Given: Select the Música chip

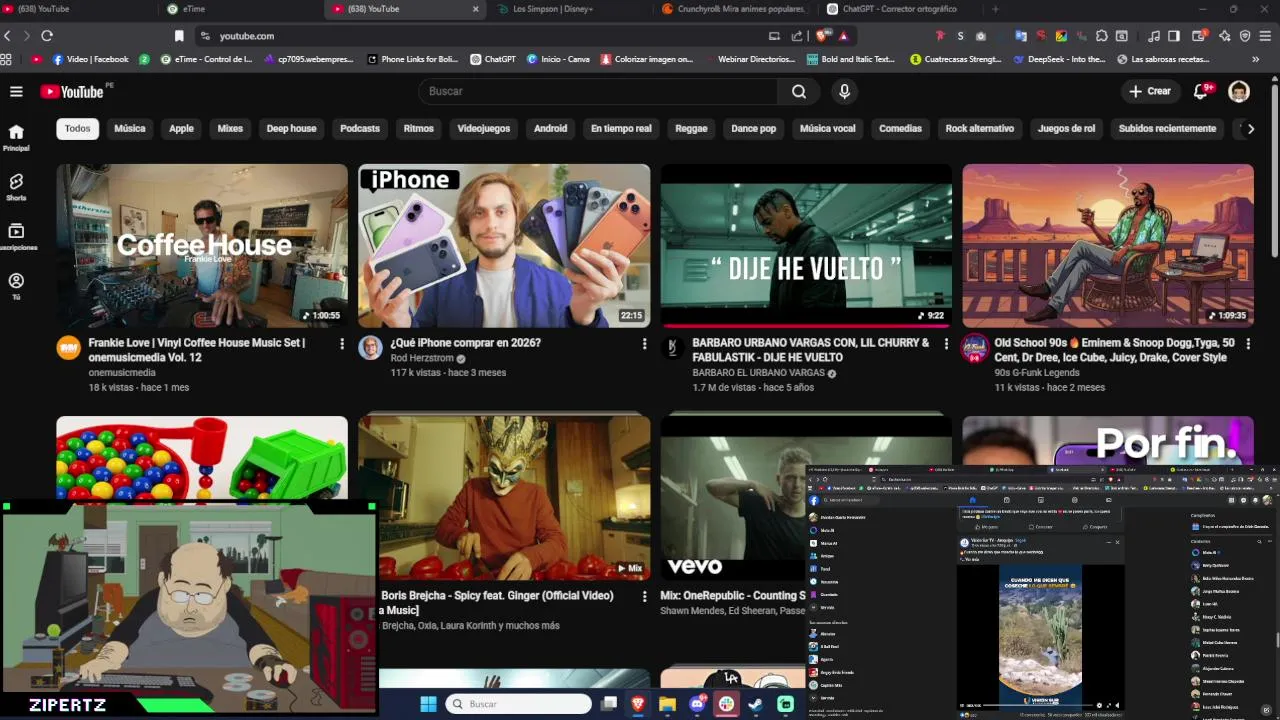Looking at the screenshot, I should click(130, 128).
